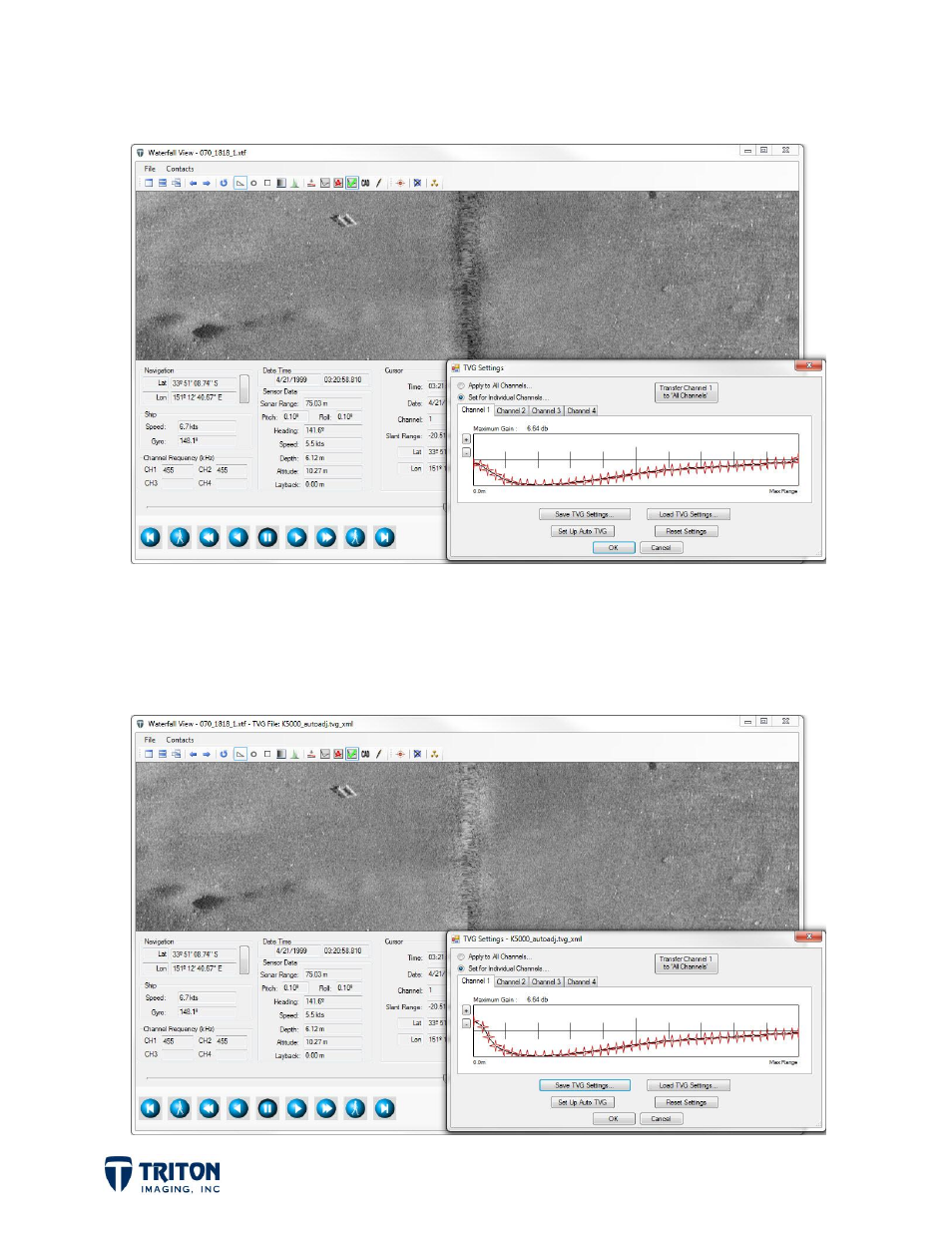Switch to Channel 4 tab in lower TVG dialog
Viewport: 952px width, 1233px height.
coord(581,981)
